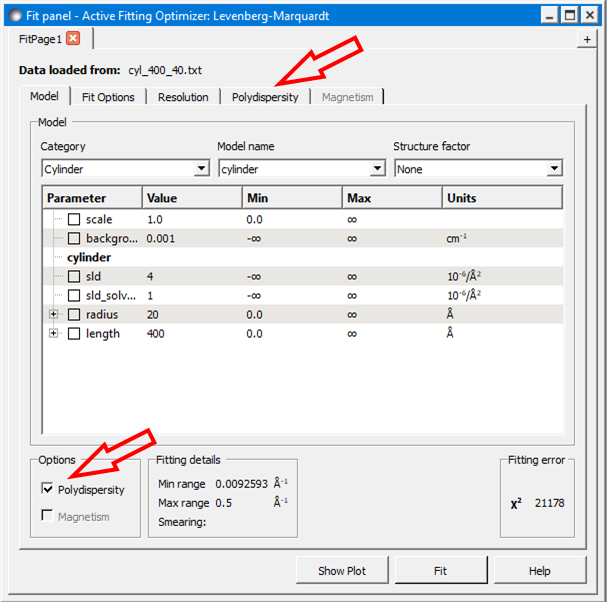
Task: Switch to the Polydispersity tab
Action: coord(265,97)
